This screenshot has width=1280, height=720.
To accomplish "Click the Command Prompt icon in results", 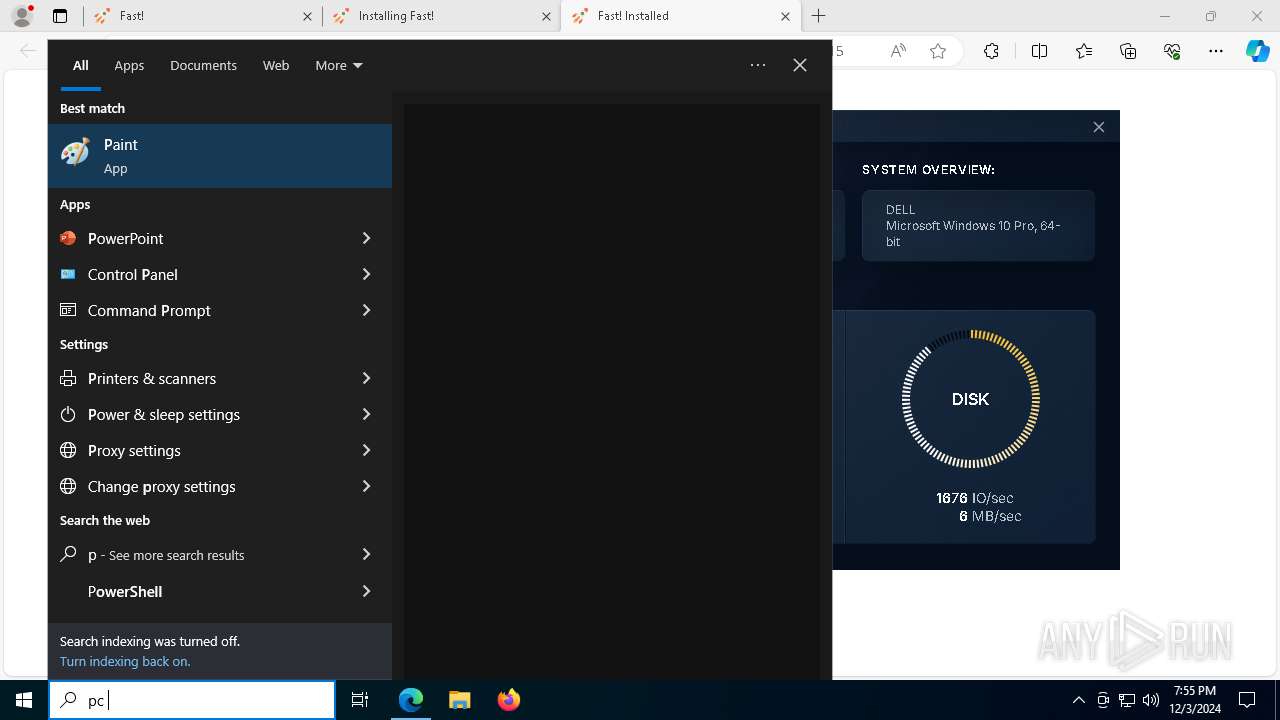I will coord(68,310).
